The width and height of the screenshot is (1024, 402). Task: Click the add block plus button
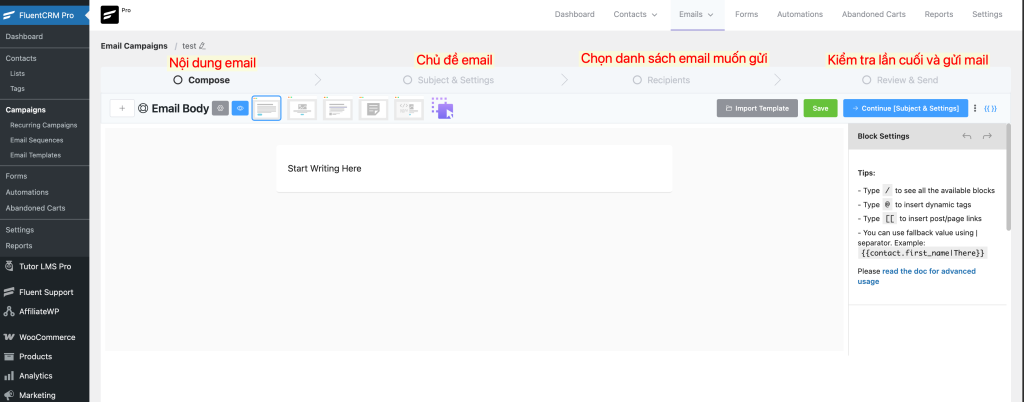point(122,108)
